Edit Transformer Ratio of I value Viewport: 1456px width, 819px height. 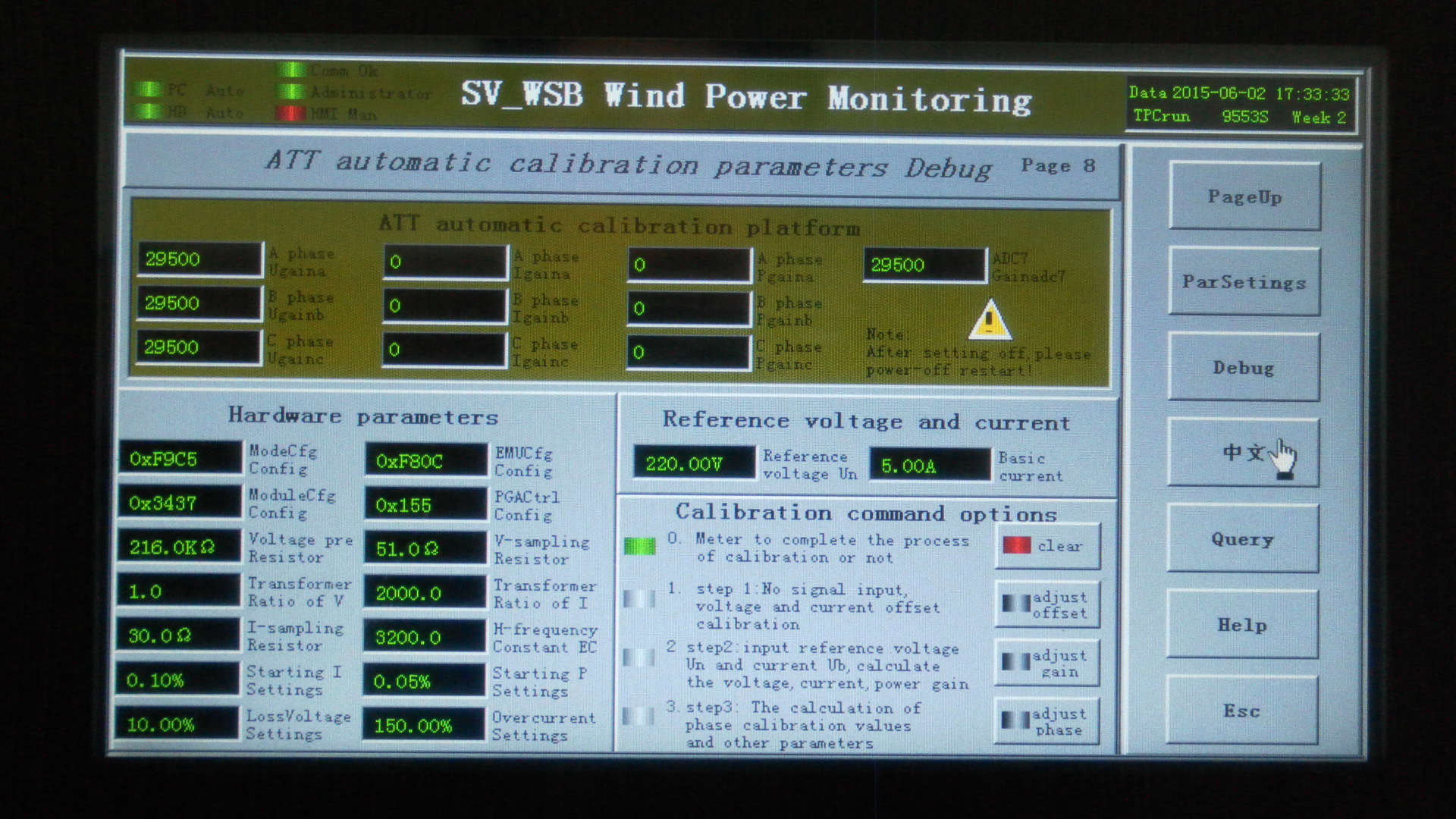(x=425, y=593)
